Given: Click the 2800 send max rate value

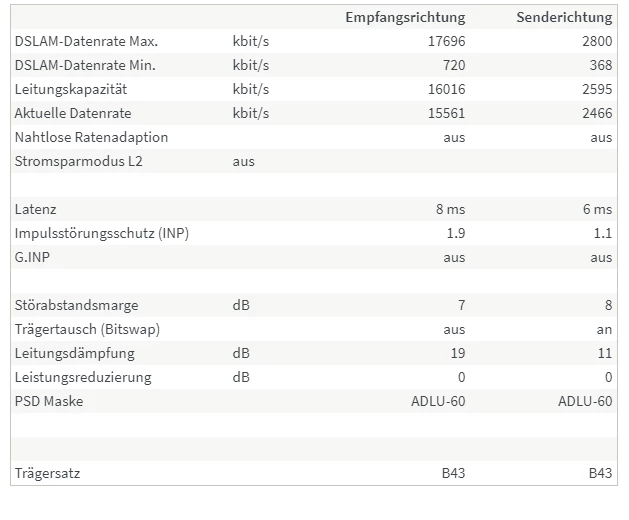Looking at the screenshot, I should 597,41.
